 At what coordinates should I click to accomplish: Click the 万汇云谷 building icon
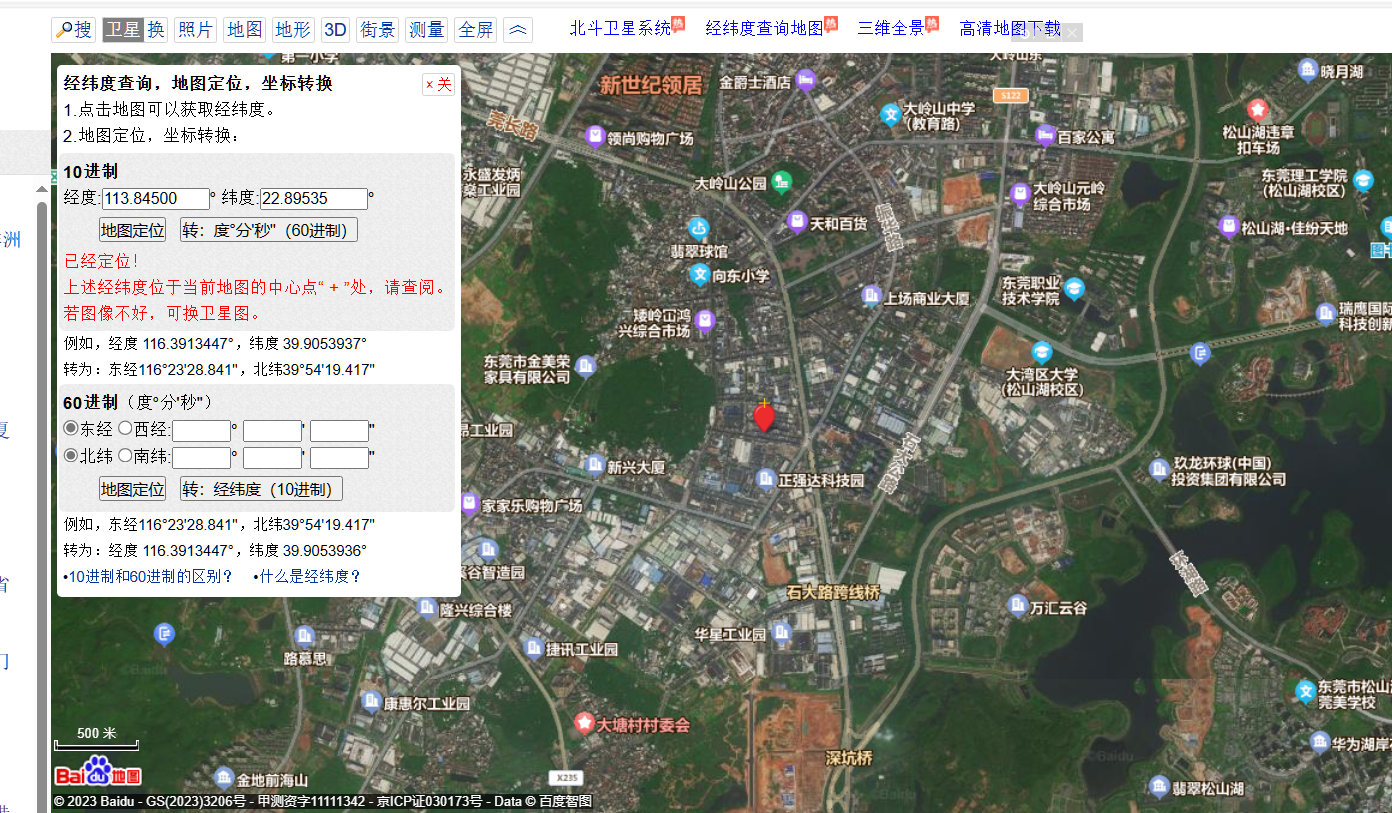pyautogui.click(x=1018, y=606)
